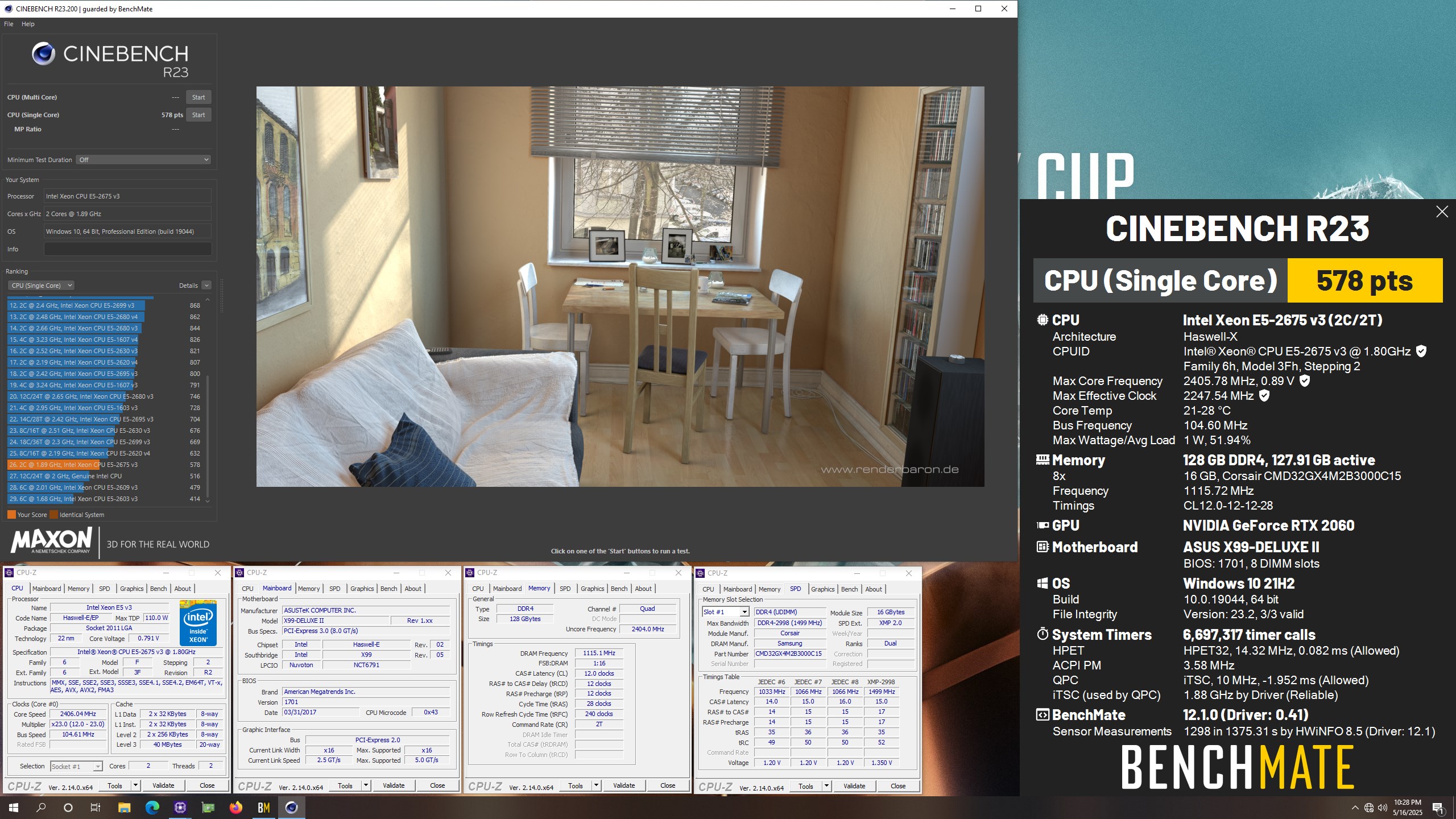Switch to CPU-Z purple chip taskbar icon
The image size is (1456, 819).
click(x=180, y=808)
